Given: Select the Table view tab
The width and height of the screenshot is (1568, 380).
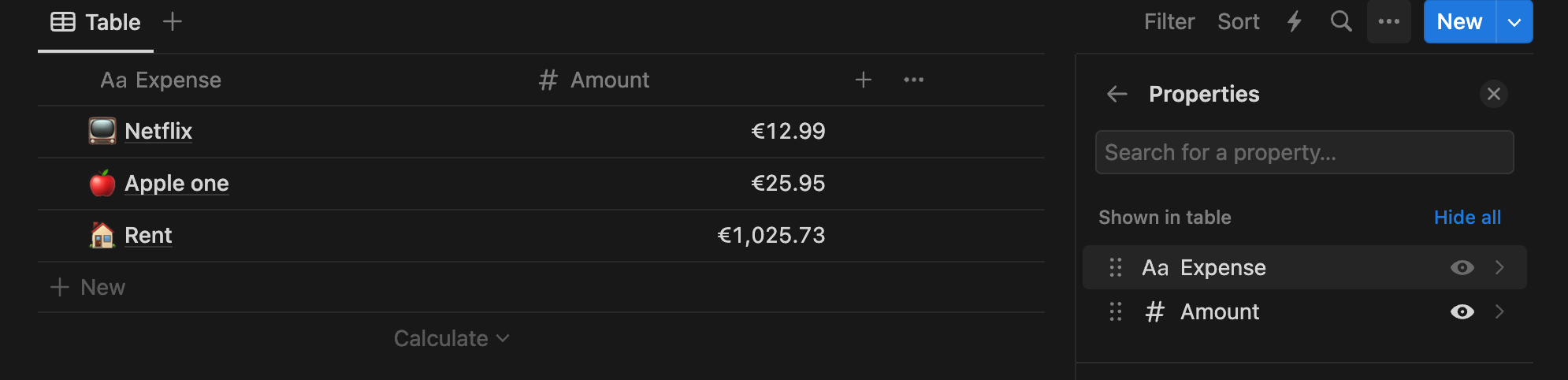Looking at the screenshot, I should point(96,22).
